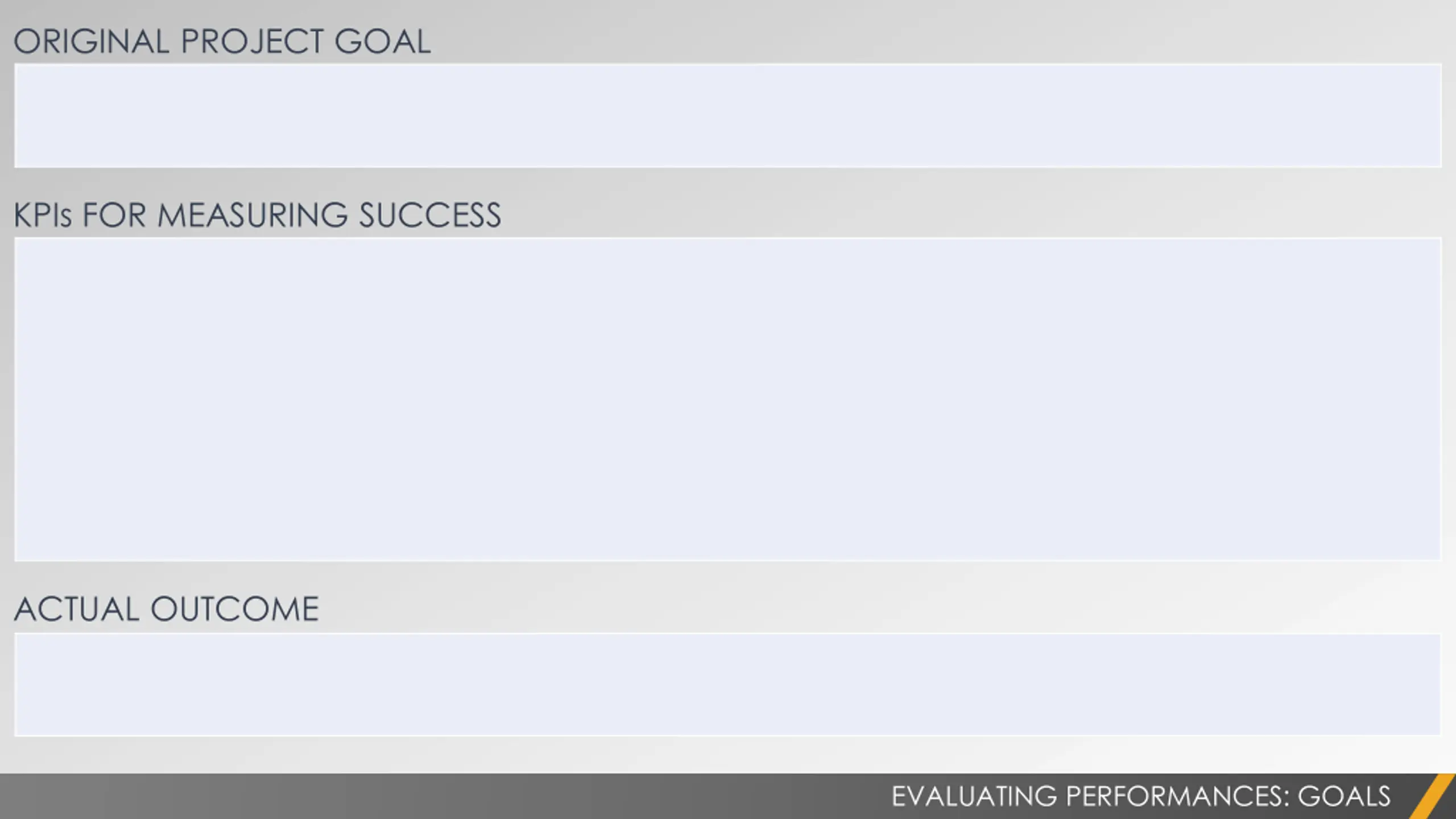The width and height of the screenshot is (1456, 819).
Task: Click inside the KPIs for Measuring Success box
Action: coord(727,399)
